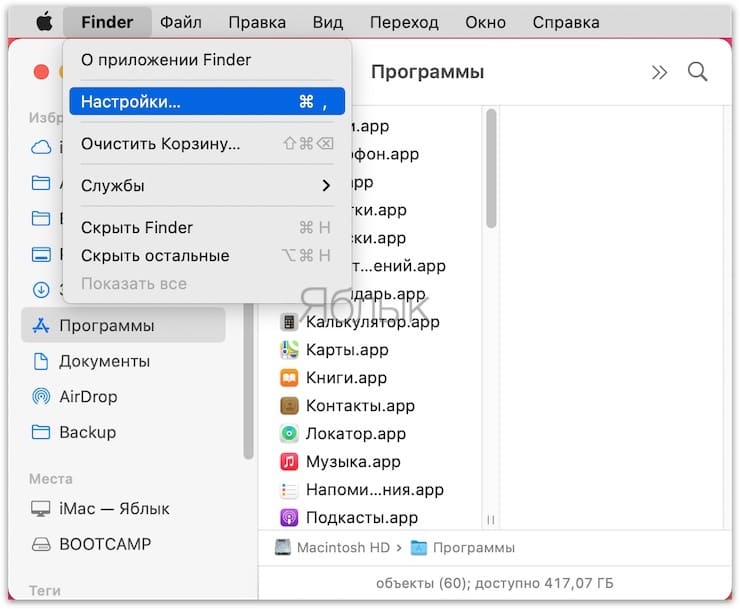Click Программы folder in the path bar
The height and width of the screenshot is (609, 740).
click(x=474, y=548)
